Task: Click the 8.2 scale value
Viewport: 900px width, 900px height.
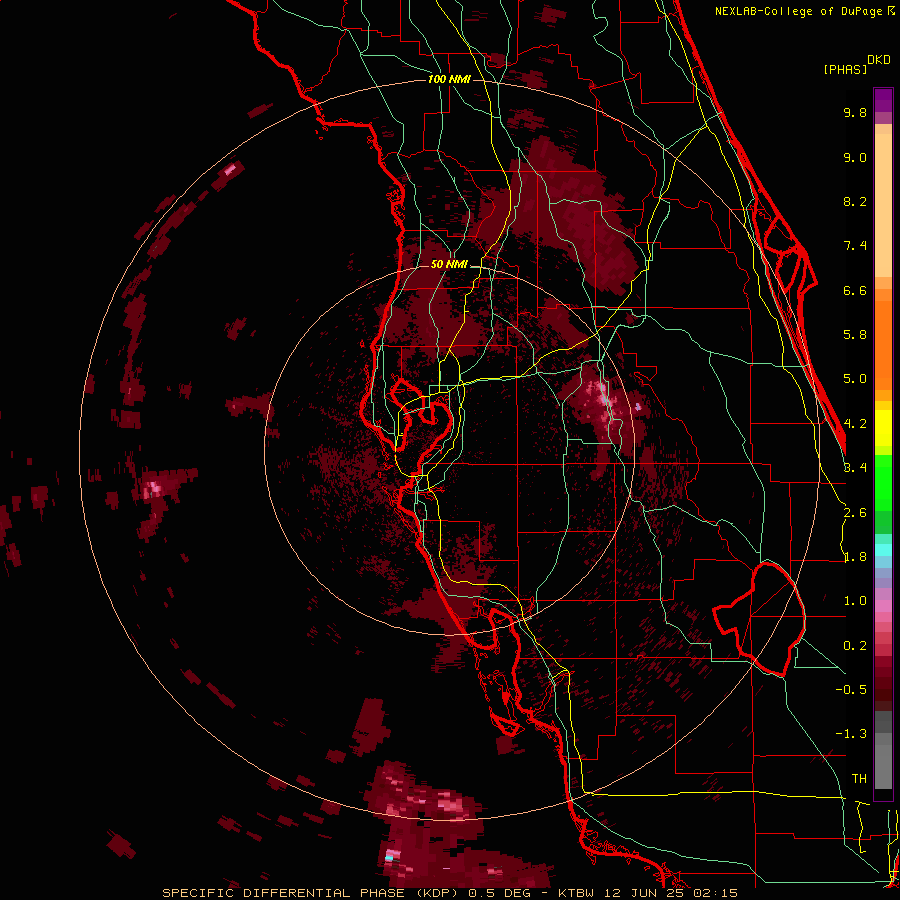Action: pos(855,201)
